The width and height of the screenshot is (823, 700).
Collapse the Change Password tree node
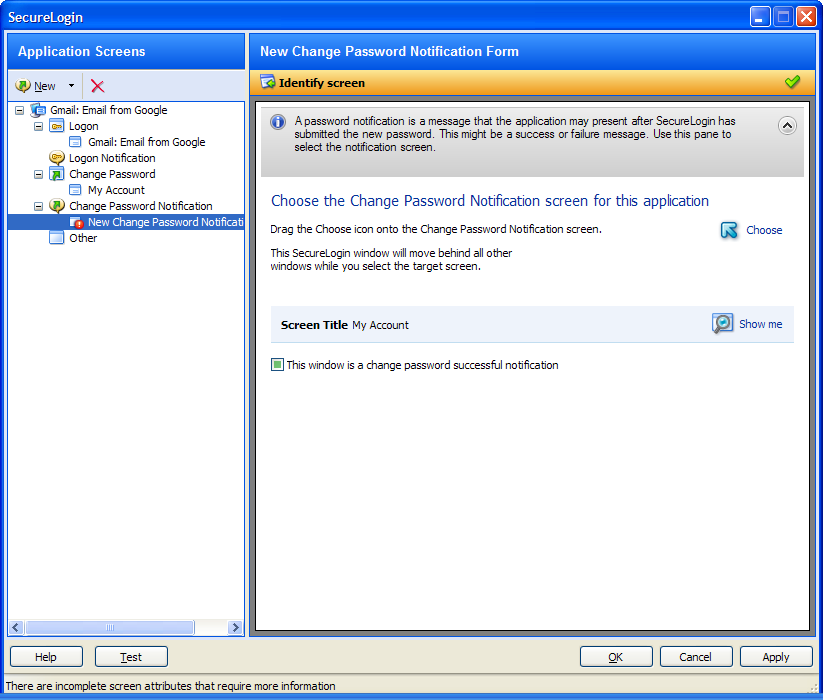pyautogui.click(x=38, y=174)
